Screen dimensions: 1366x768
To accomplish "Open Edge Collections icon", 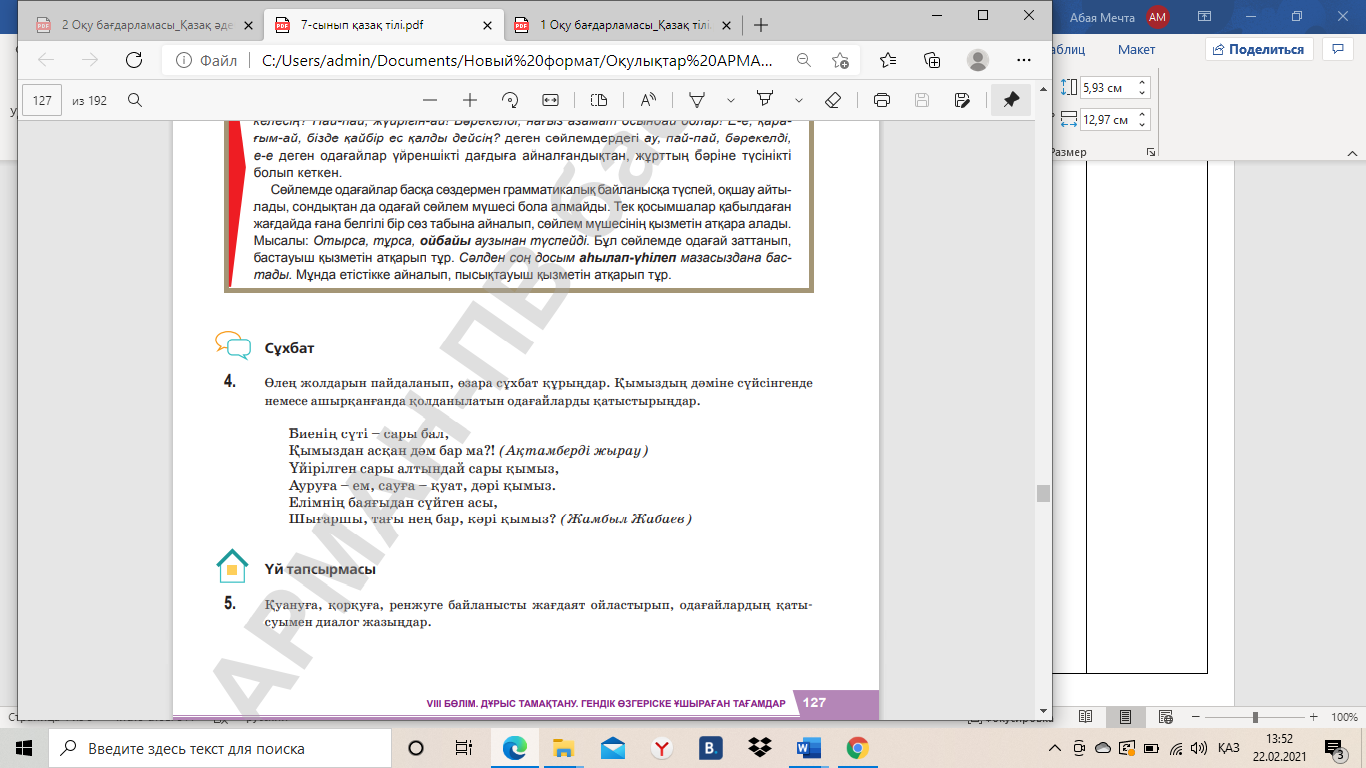I will (x=933, y=60).
